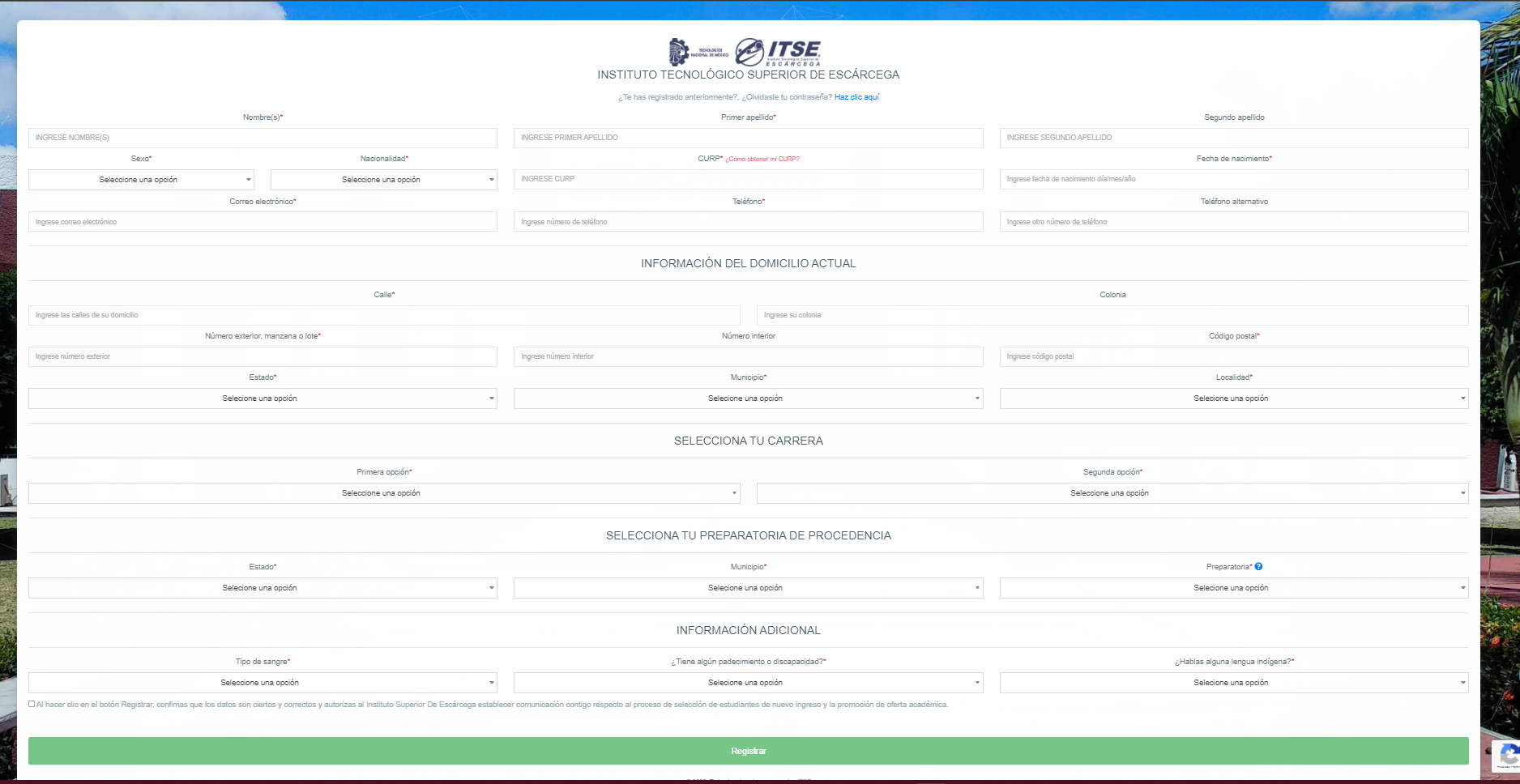The height and width of the screenshot is (784, 1520).
Task: Click the Fecha de nacimiento field
Action: pos(1233,179)
